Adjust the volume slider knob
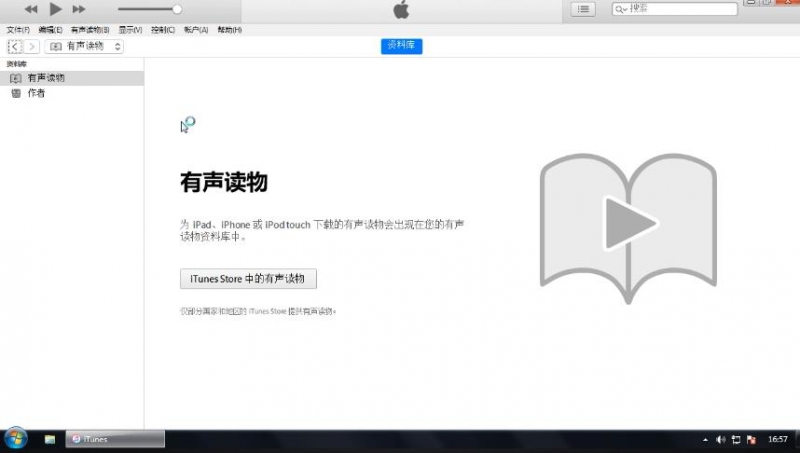 [177, 9]
